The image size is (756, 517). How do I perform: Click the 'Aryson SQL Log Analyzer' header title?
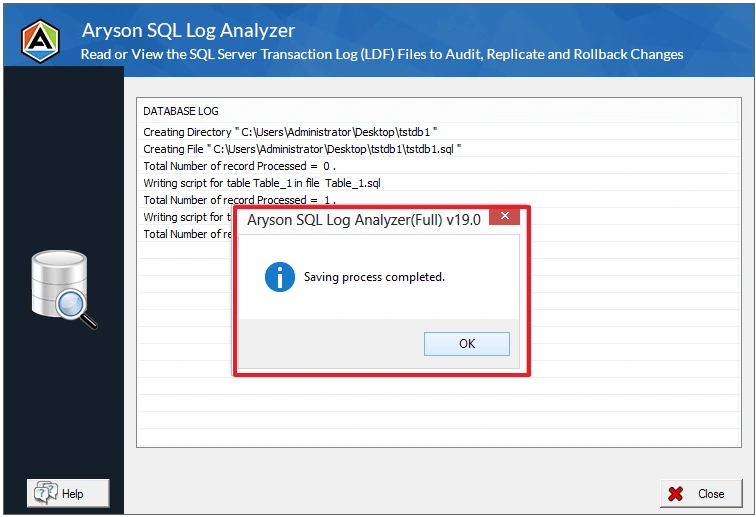point(188,30)
